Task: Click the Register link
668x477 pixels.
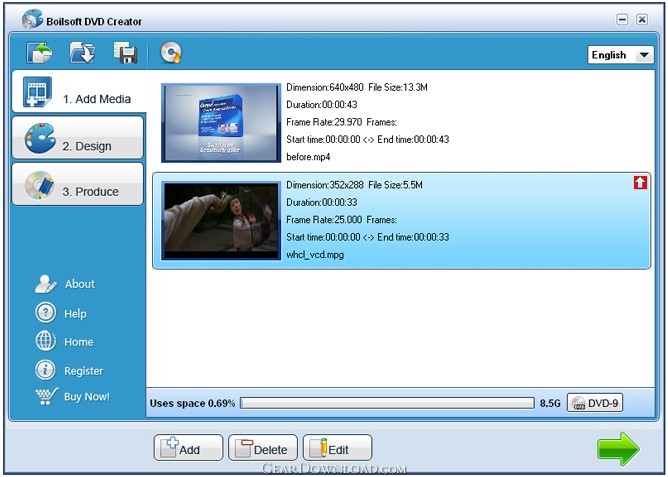Action: pos(84,371)
